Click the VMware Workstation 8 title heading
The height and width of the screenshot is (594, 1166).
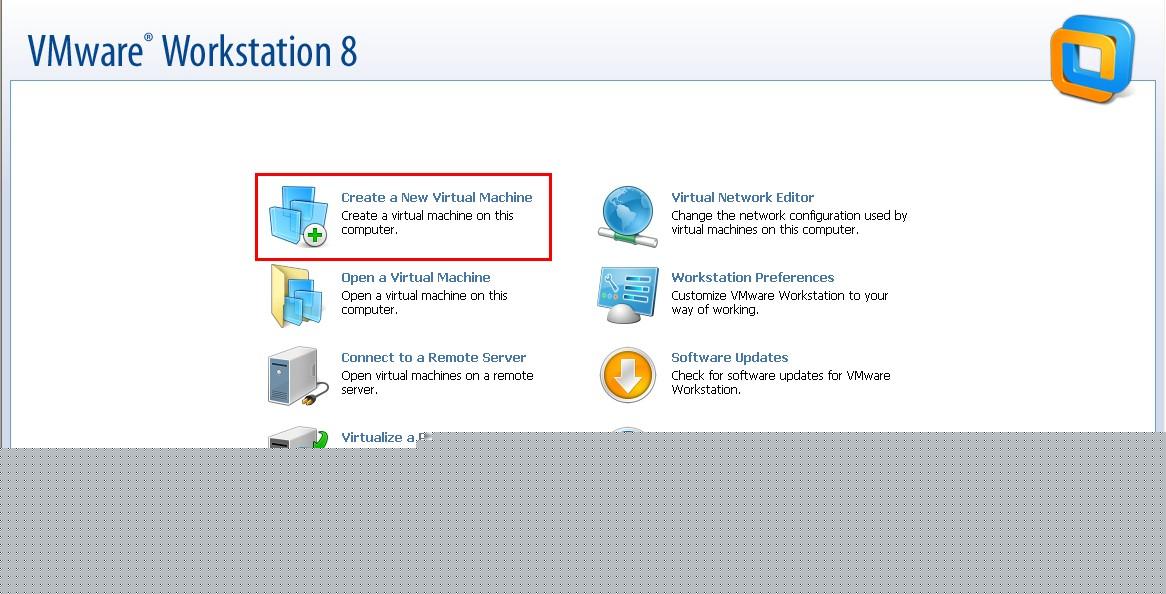(193, 51)
